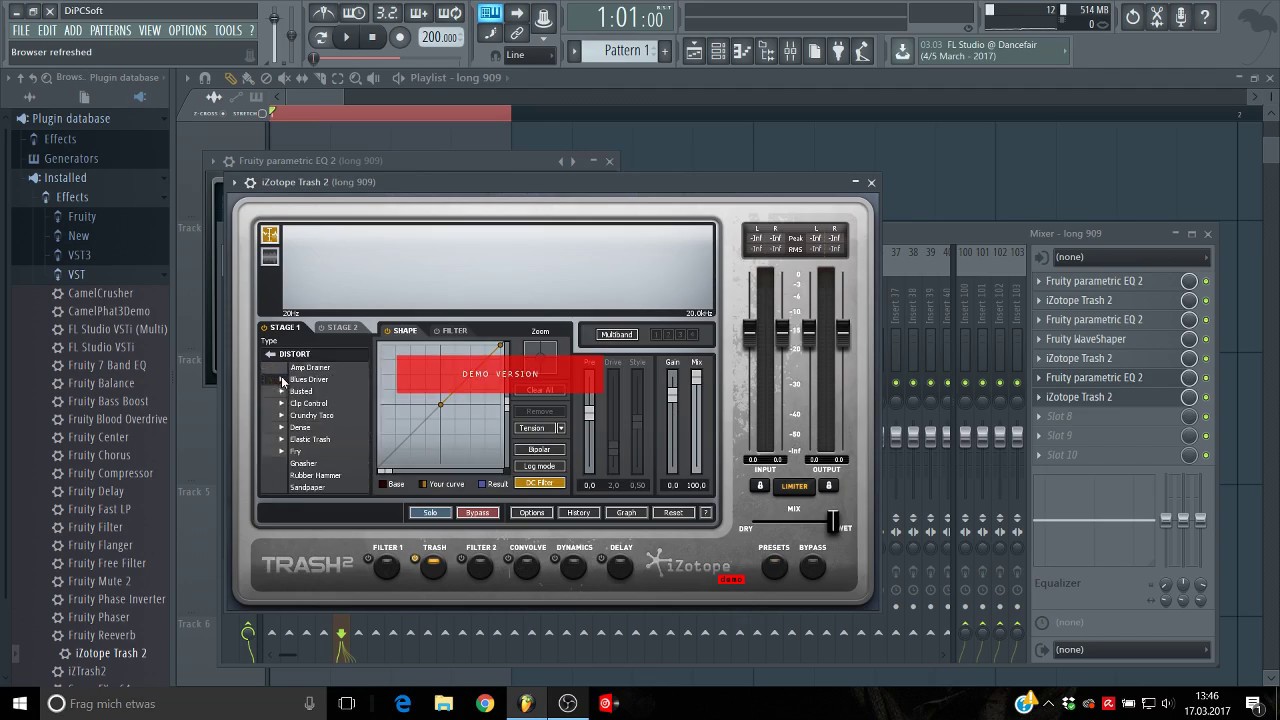
Task: Open the PATTERNS menu
Action: [110, 31]
